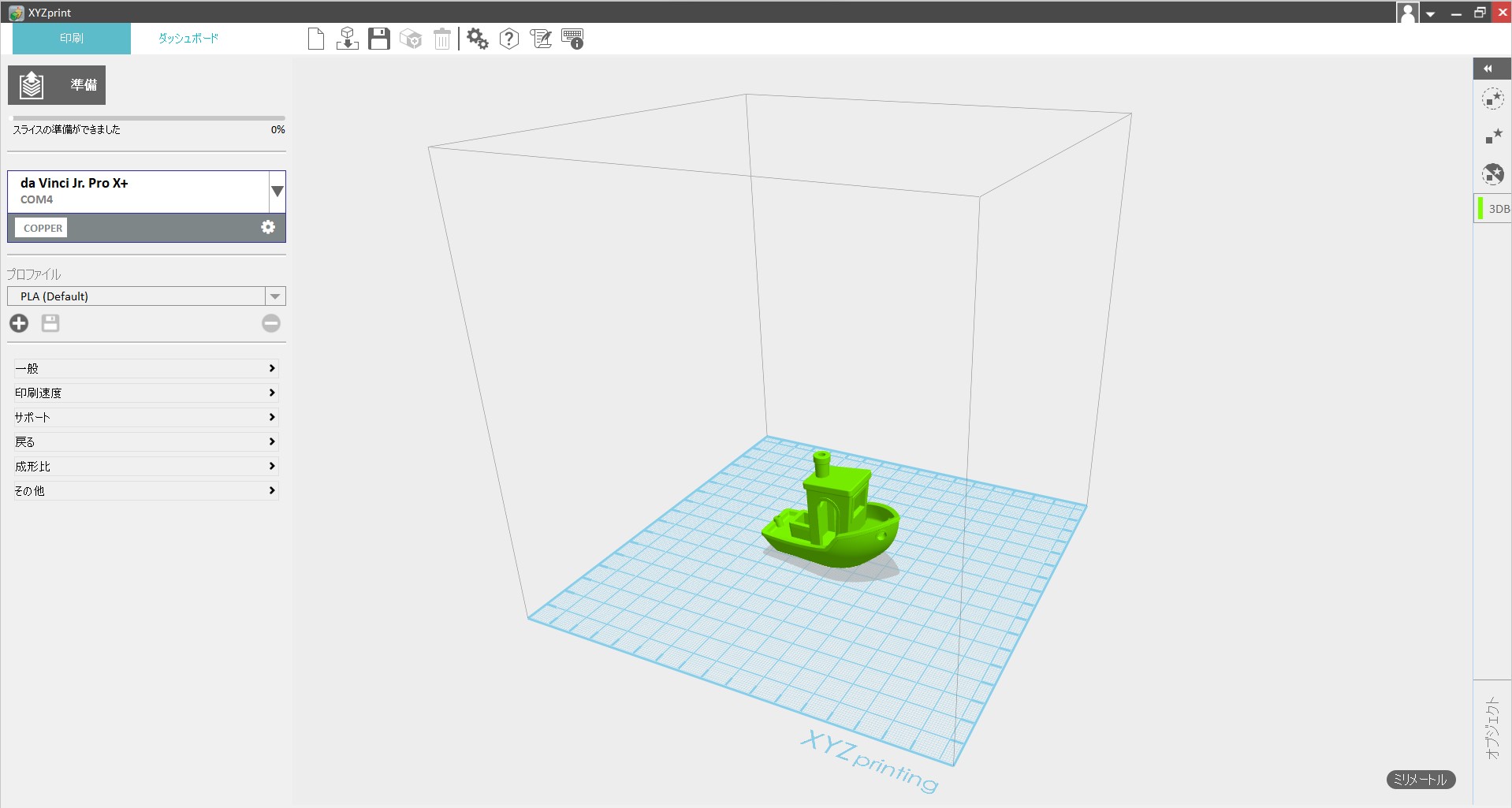Collapse right panel with double arrow icon

pyautogui.click(x=1488, y=69)
